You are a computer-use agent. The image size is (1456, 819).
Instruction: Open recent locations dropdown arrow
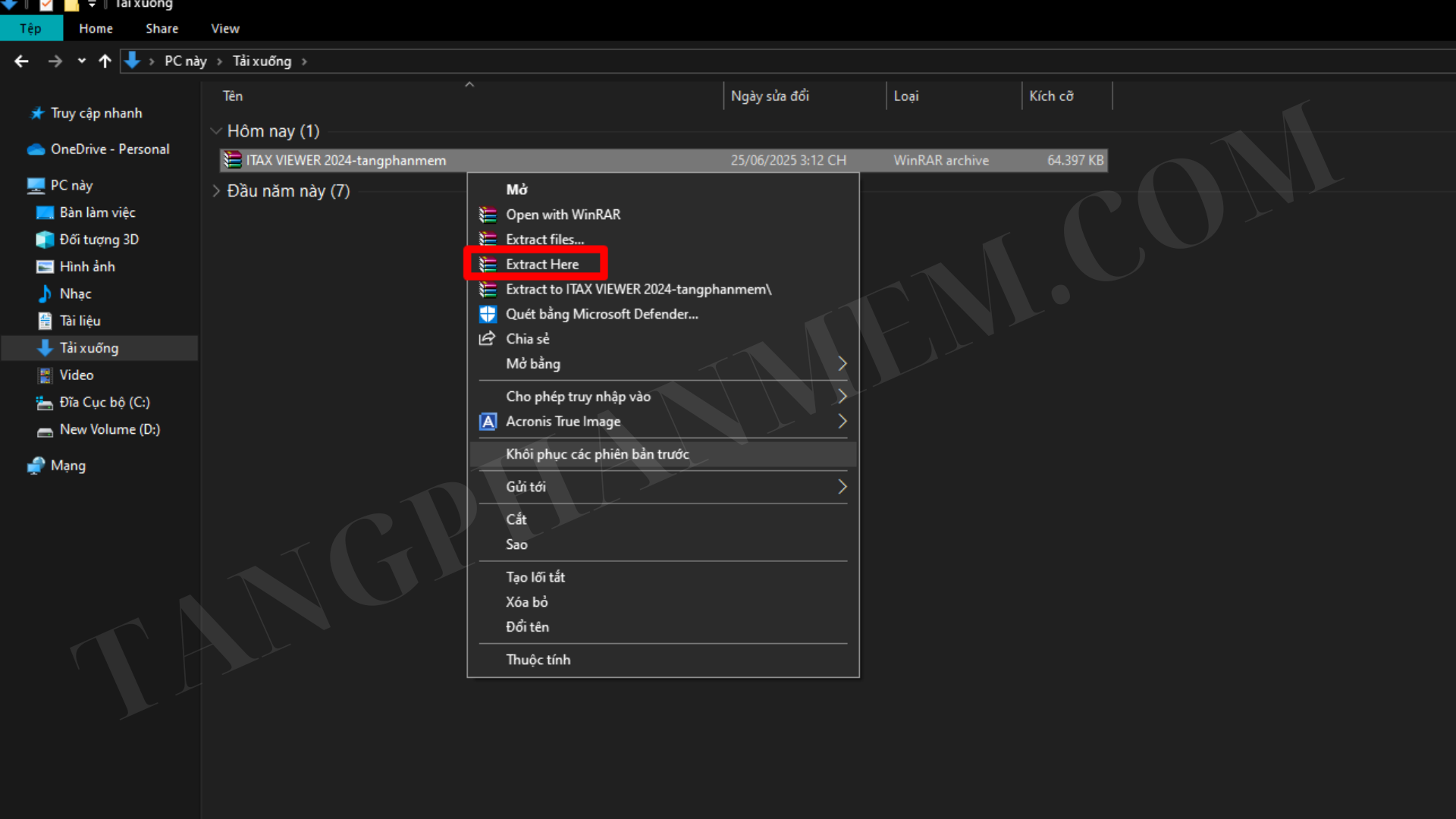pos(81,61)
